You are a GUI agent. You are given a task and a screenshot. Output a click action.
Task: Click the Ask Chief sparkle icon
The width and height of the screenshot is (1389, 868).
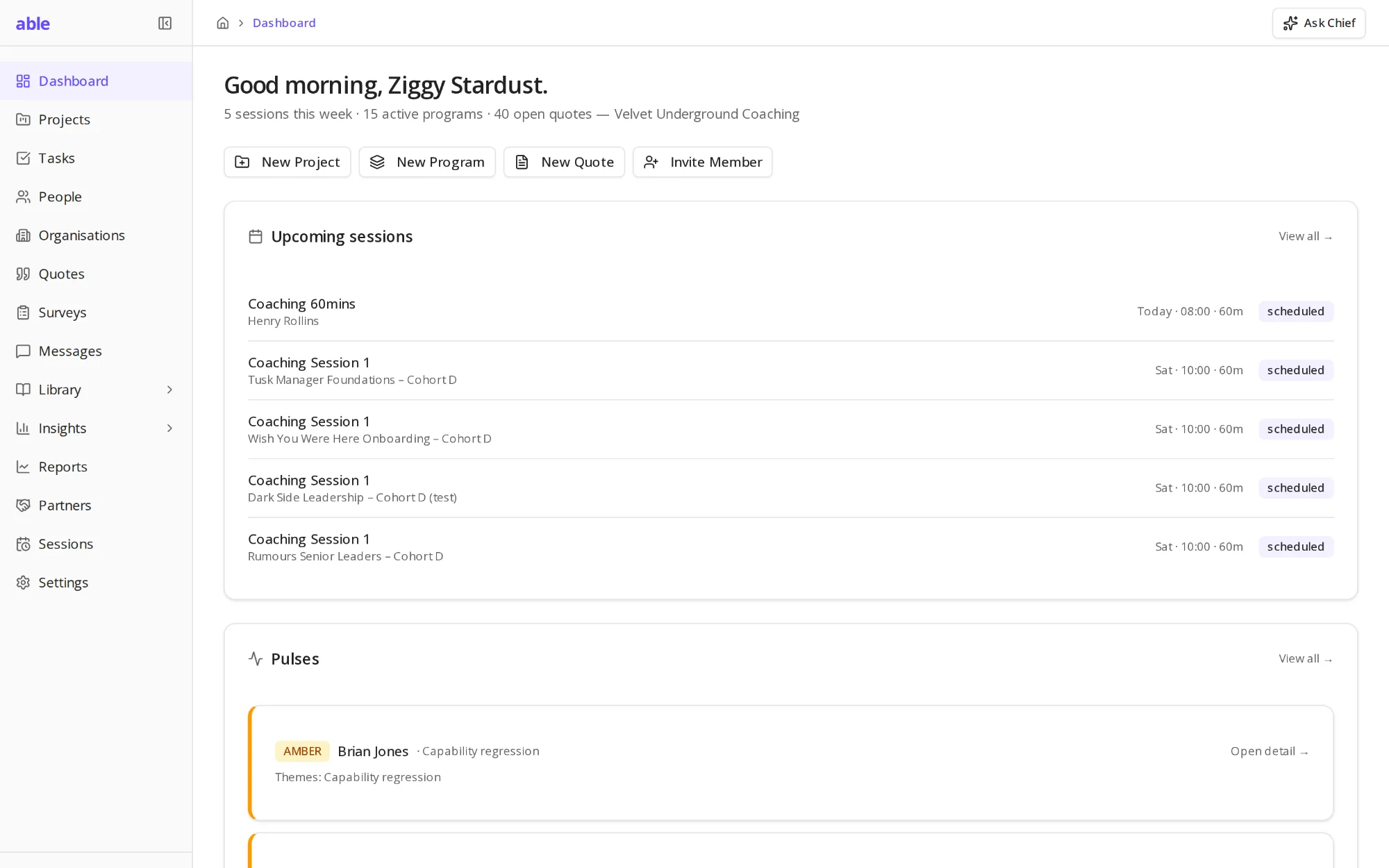tap(1290, 23)
